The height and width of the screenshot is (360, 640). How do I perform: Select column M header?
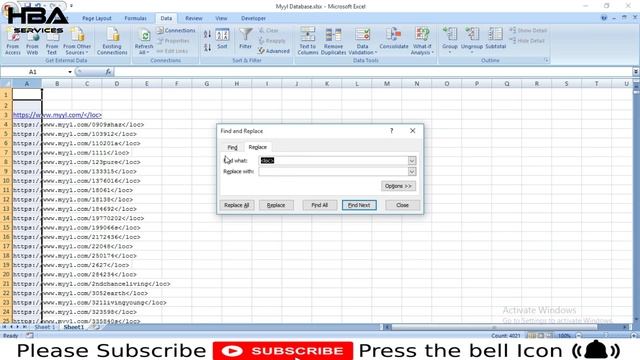(387, 84)
